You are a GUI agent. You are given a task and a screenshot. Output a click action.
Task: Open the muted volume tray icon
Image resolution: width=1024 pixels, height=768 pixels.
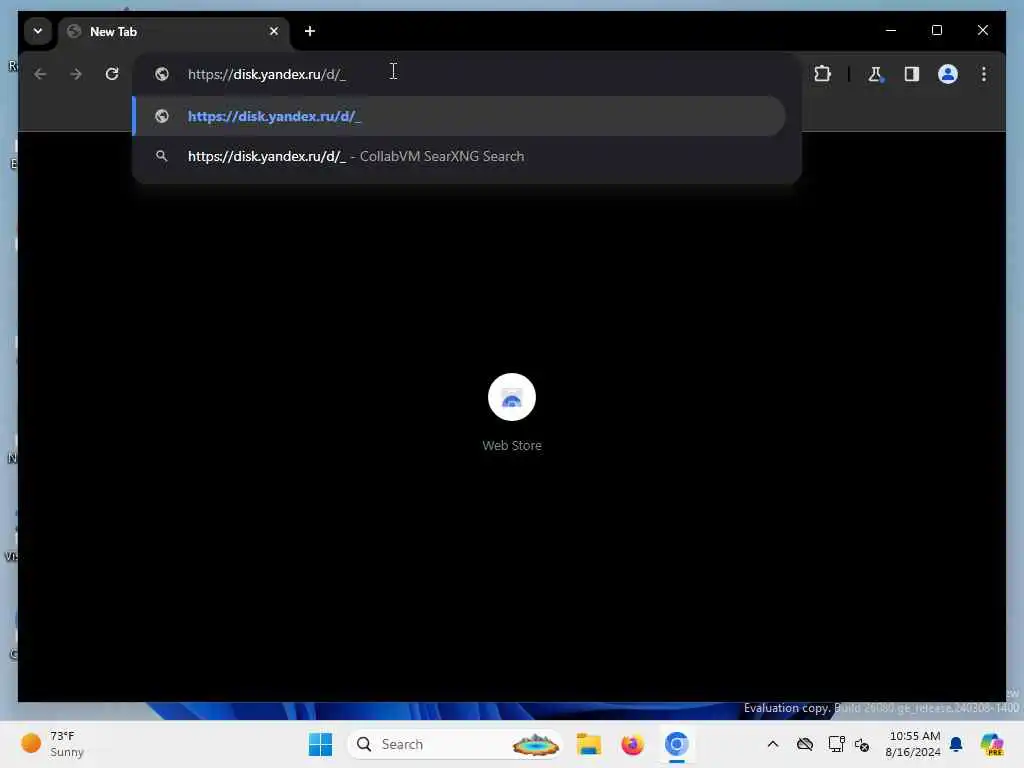point(861,744)
